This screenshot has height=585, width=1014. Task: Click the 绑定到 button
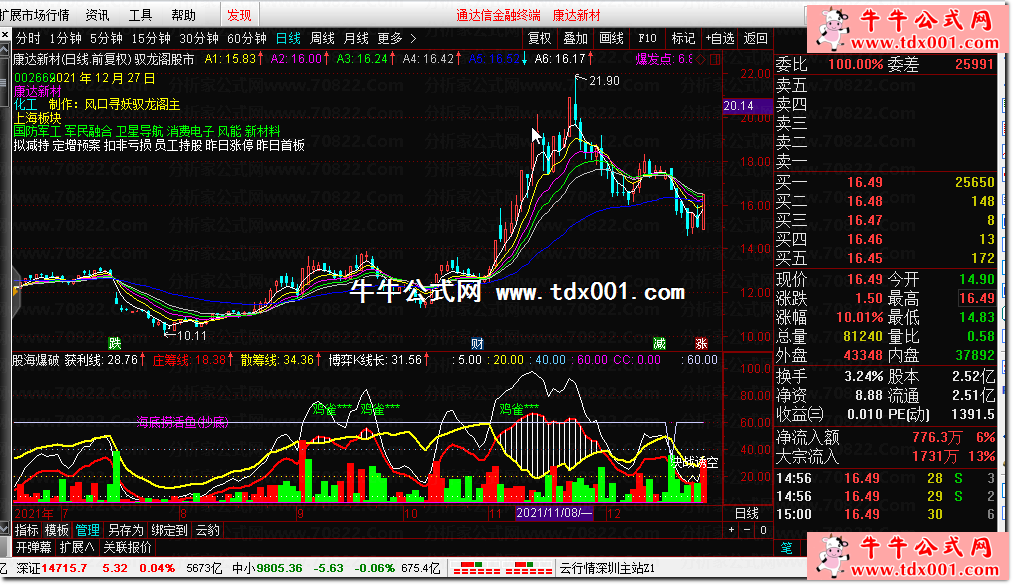(x=169, y=530)
